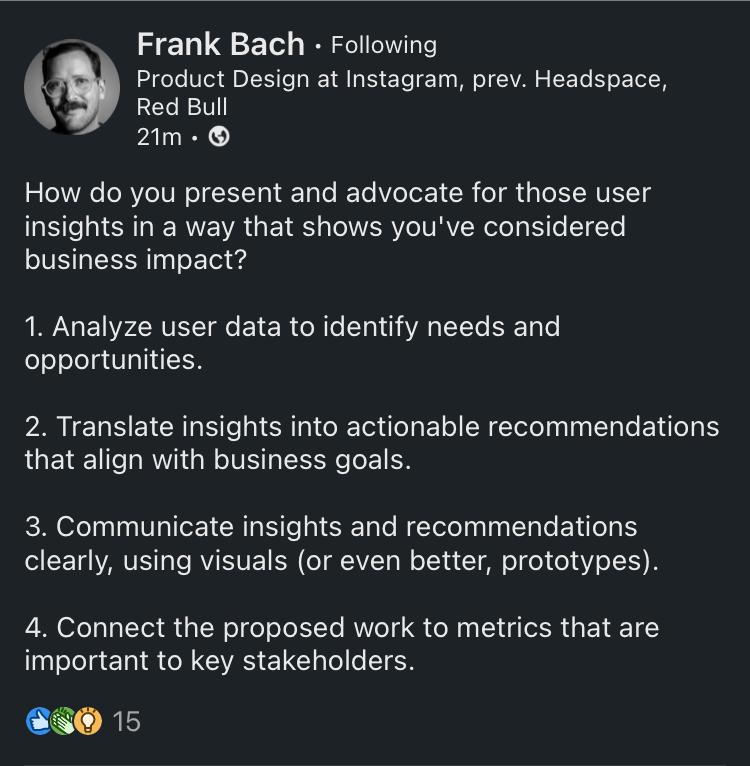Viewport: 750px width, 766px height.
Task: Click the important to key stakeholders line
Action: [219, 661]
